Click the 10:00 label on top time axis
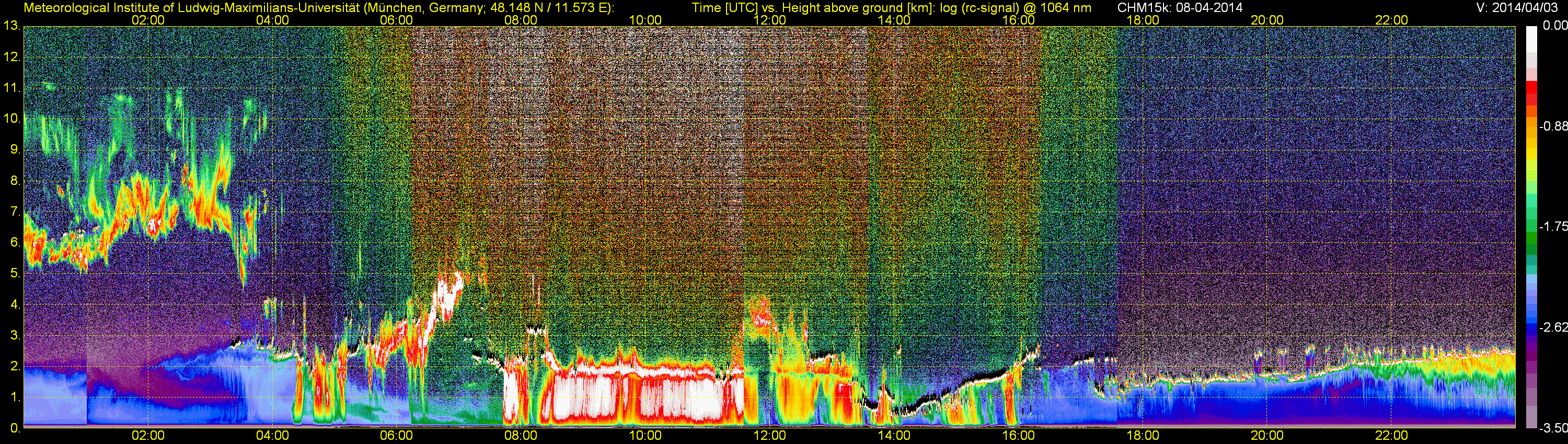Viewport: 1568px width, 444px height. pyautogui.click(x=645, y=20)
